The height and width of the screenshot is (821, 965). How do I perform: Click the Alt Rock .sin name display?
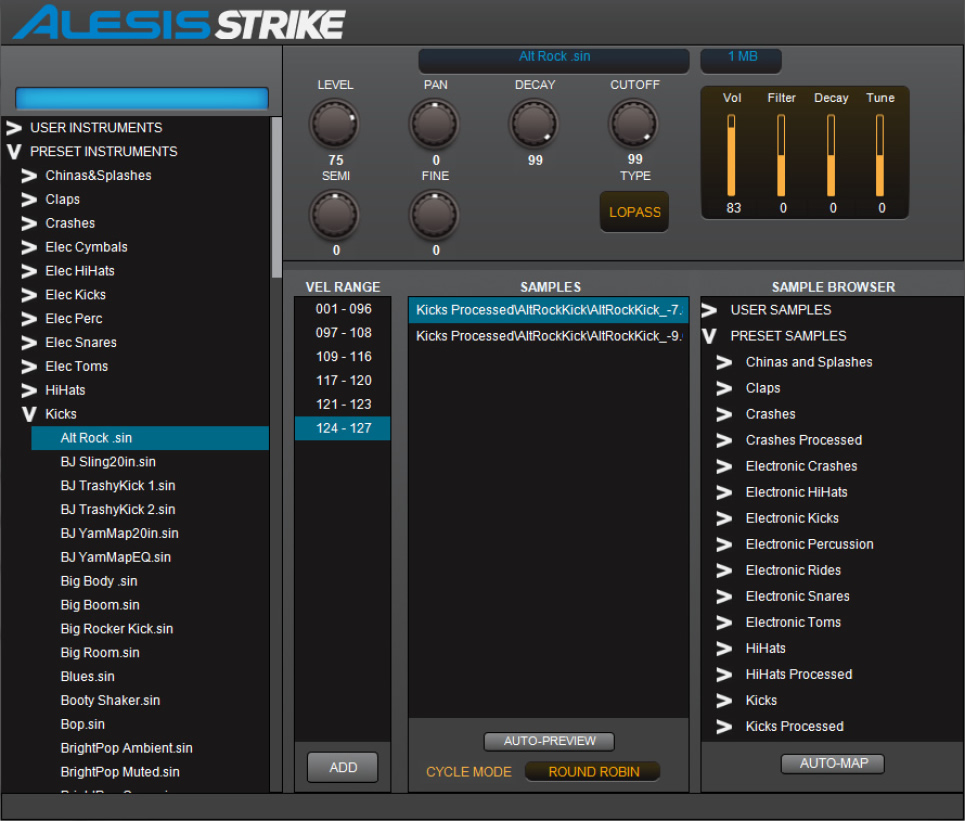[554, 60]
